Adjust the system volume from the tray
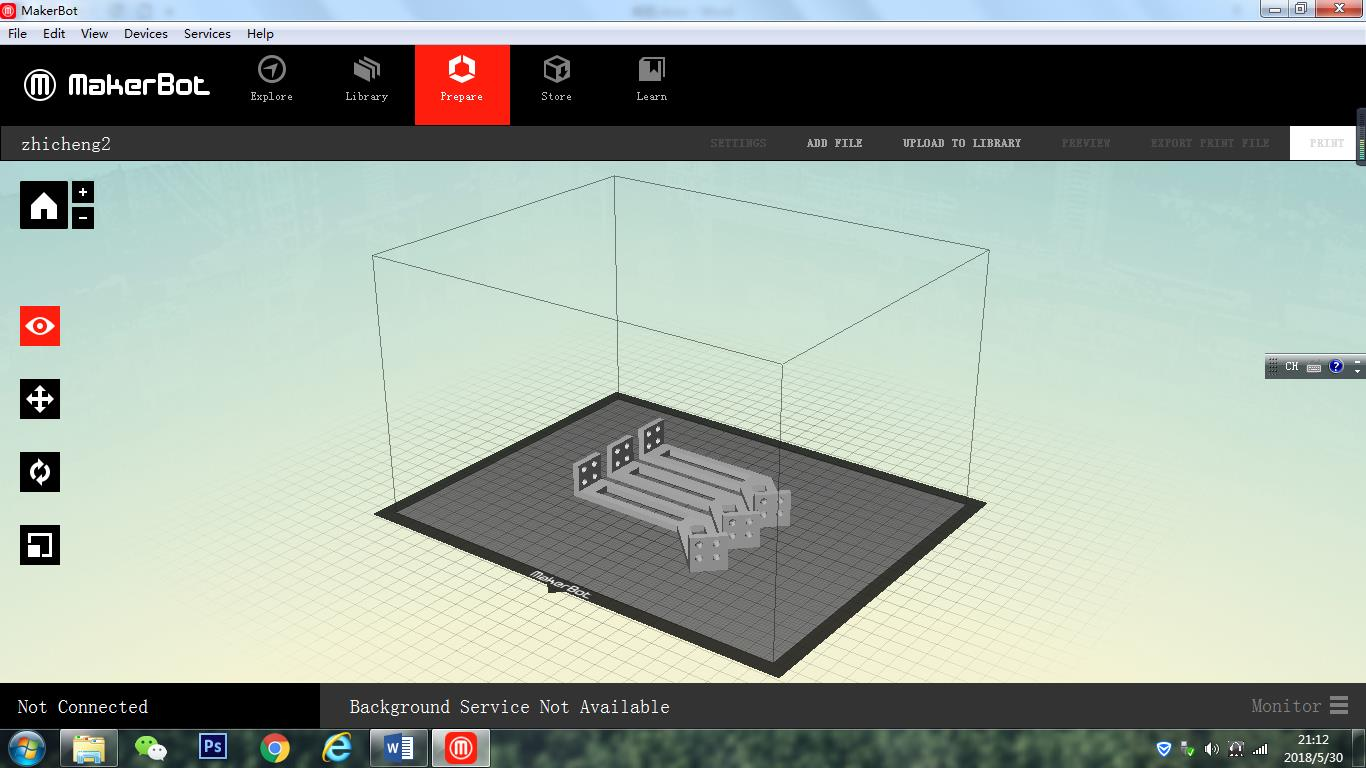 (x=1210, y=749)
